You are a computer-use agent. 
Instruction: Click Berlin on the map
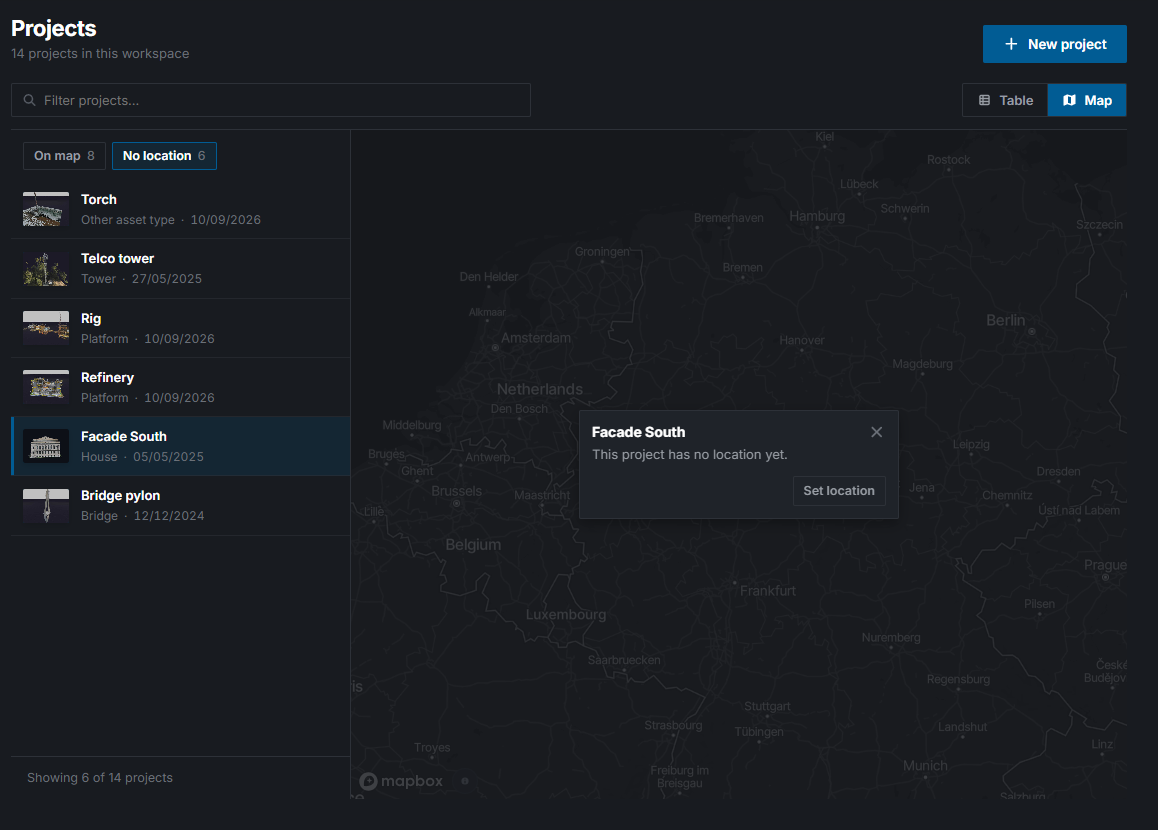tap(1006, 320)
